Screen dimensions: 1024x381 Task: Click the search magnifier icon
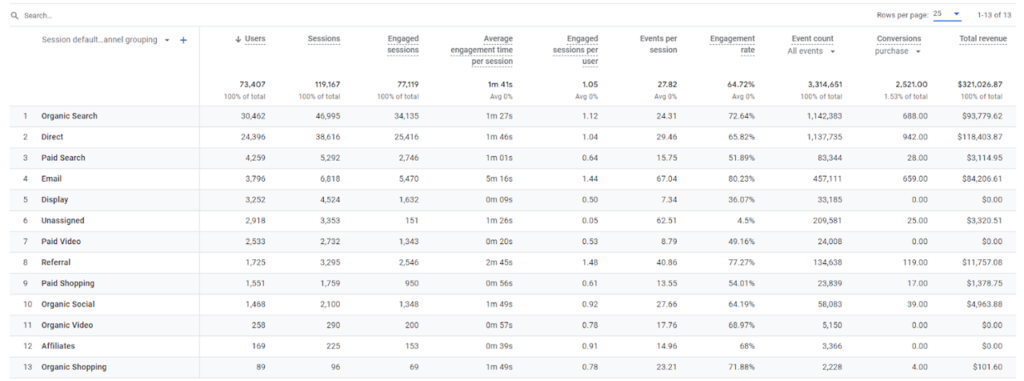click(x=14, y=15)
